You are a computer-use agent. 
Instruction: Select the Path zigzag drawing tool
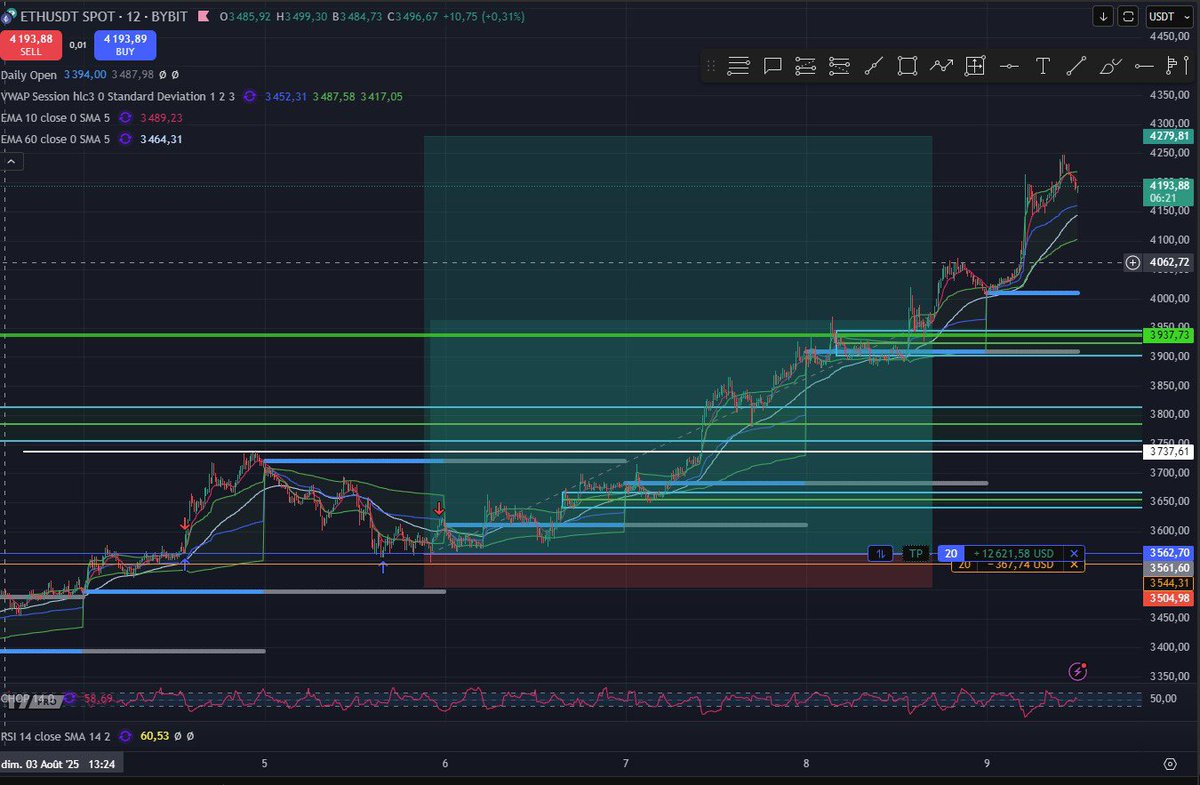pos(941,66)
